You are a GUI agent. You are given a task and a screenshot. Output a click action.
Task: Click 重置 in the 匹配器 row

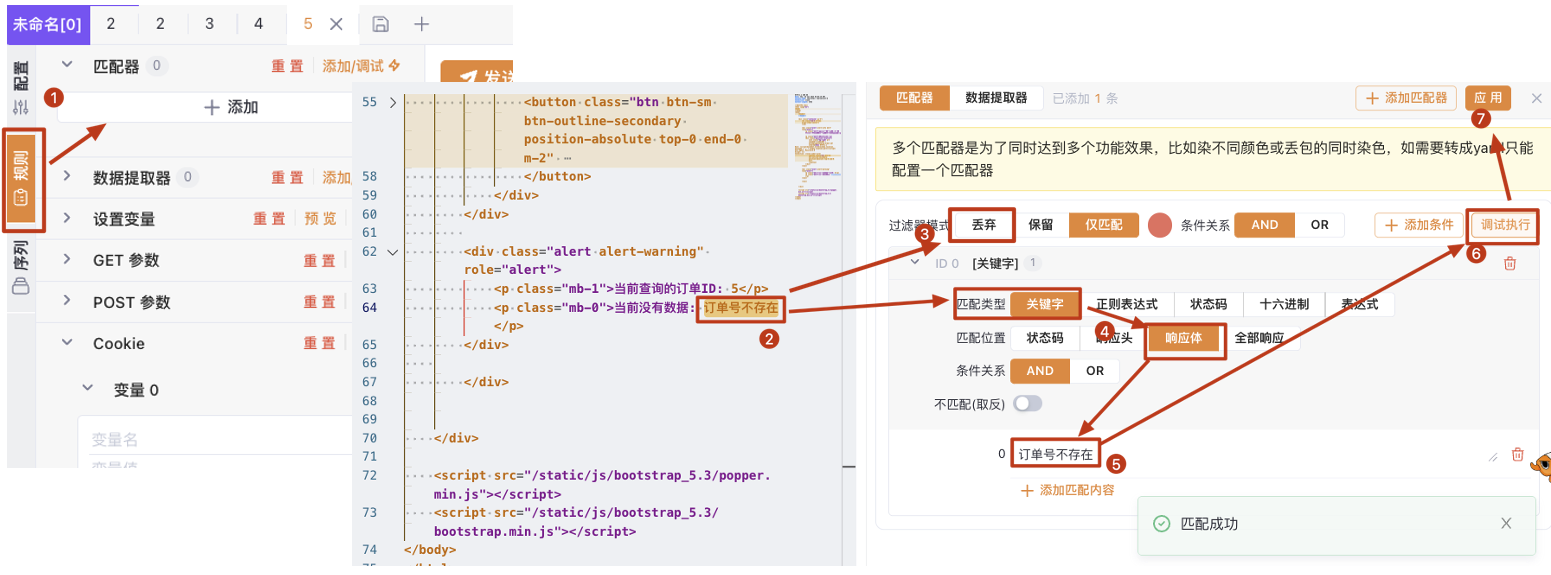click(x=288, y=66)
